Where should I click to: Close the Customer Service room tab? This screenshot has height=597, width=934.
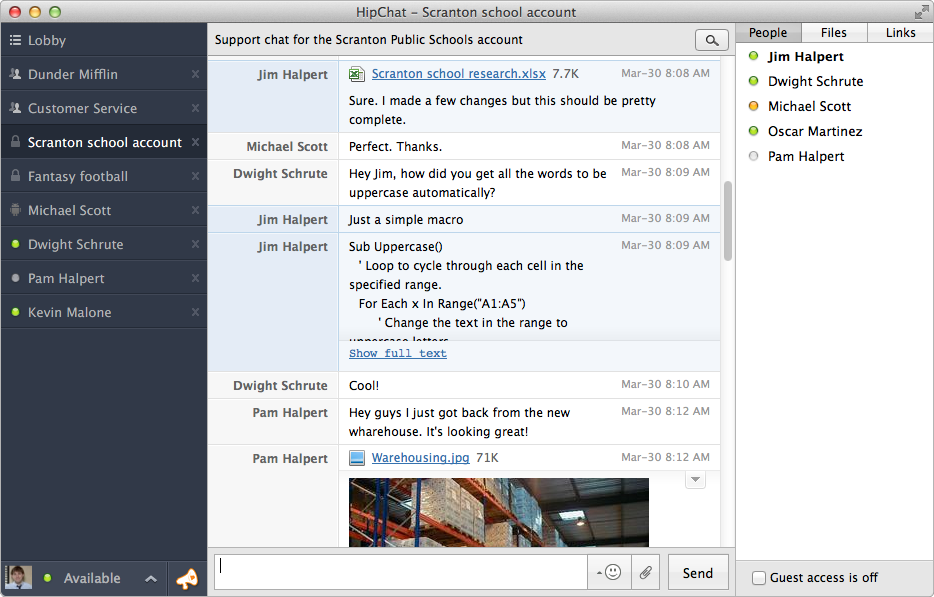(x=195, y=108)
